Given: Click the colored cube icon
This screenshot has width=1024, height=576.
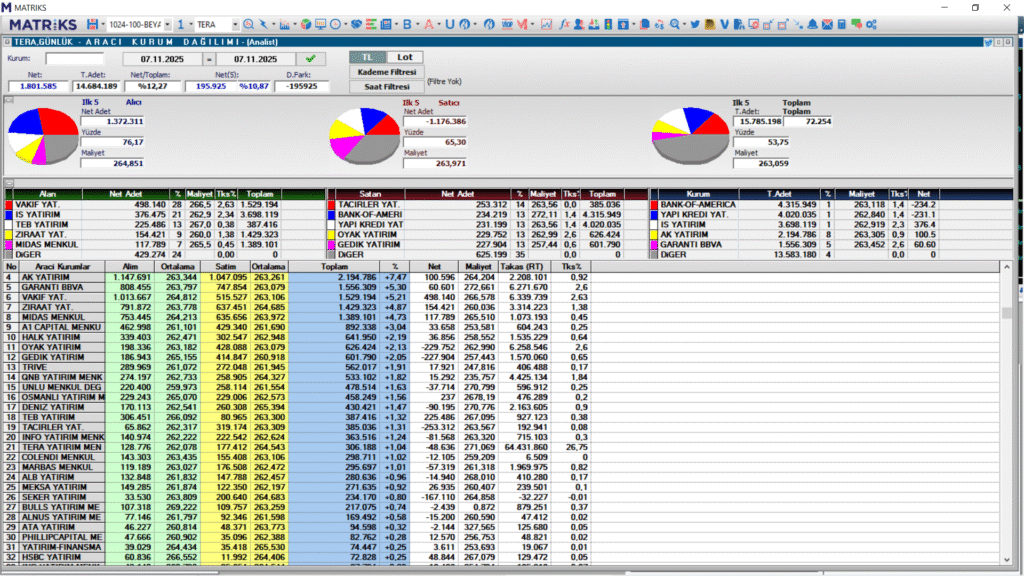Looking at the screenshot, I should point(305,24).
